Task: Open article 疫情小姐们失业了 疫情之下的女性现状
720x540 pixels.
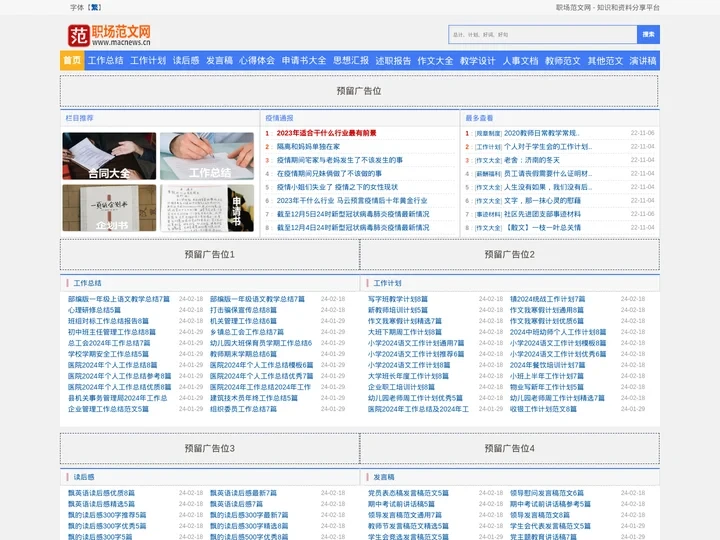Action: tap(337, 187)
